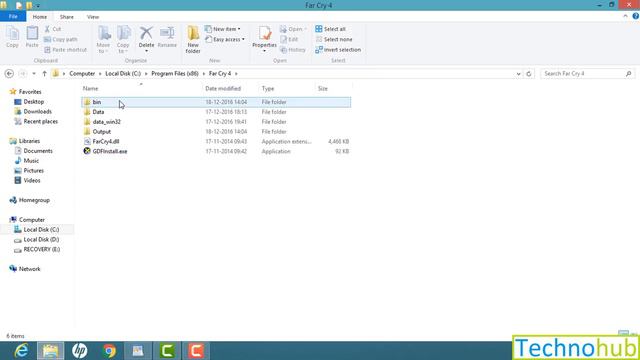Screen dimensions: 640x360
Task: Open Internet Explorer from the taskbar
Action: (x=21, y=351)
